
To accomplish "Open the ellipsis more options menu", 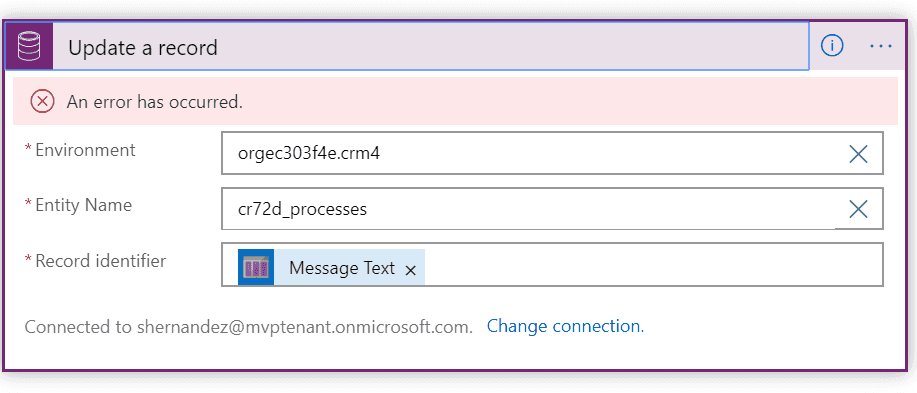I will click(x=881, y=46).
